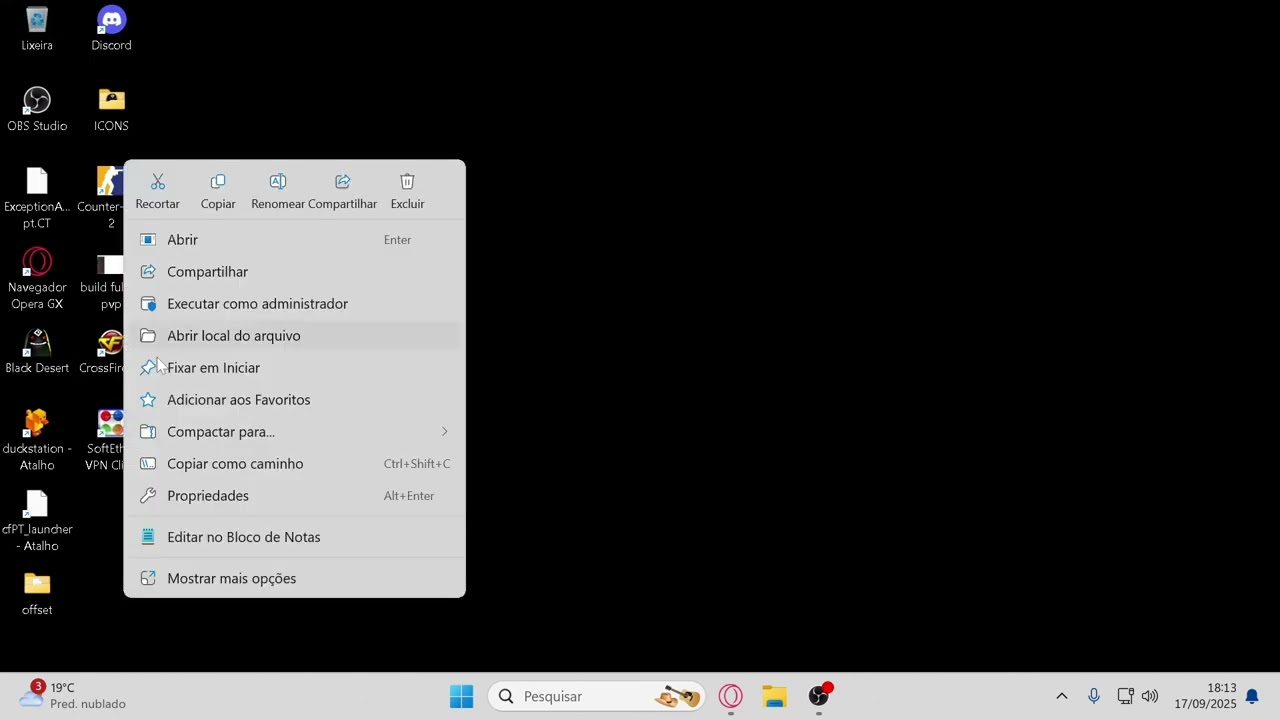Select Executar como administrador
The image size is (1280, 720).
294,304
